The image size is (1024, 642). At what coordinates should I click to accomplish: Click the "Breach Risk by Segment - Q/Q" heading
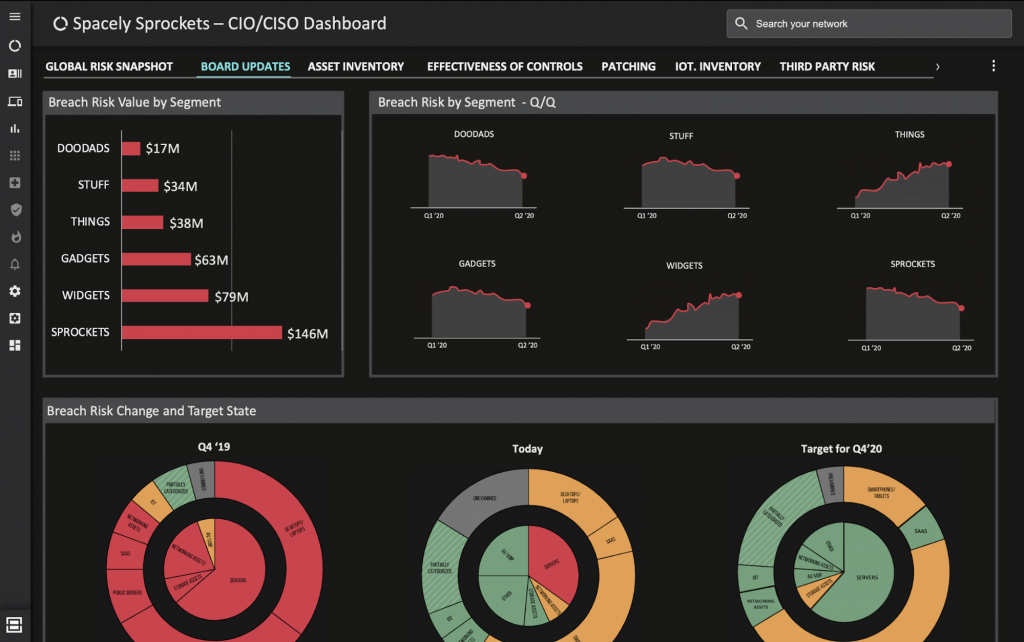click(x=467, y=103)
